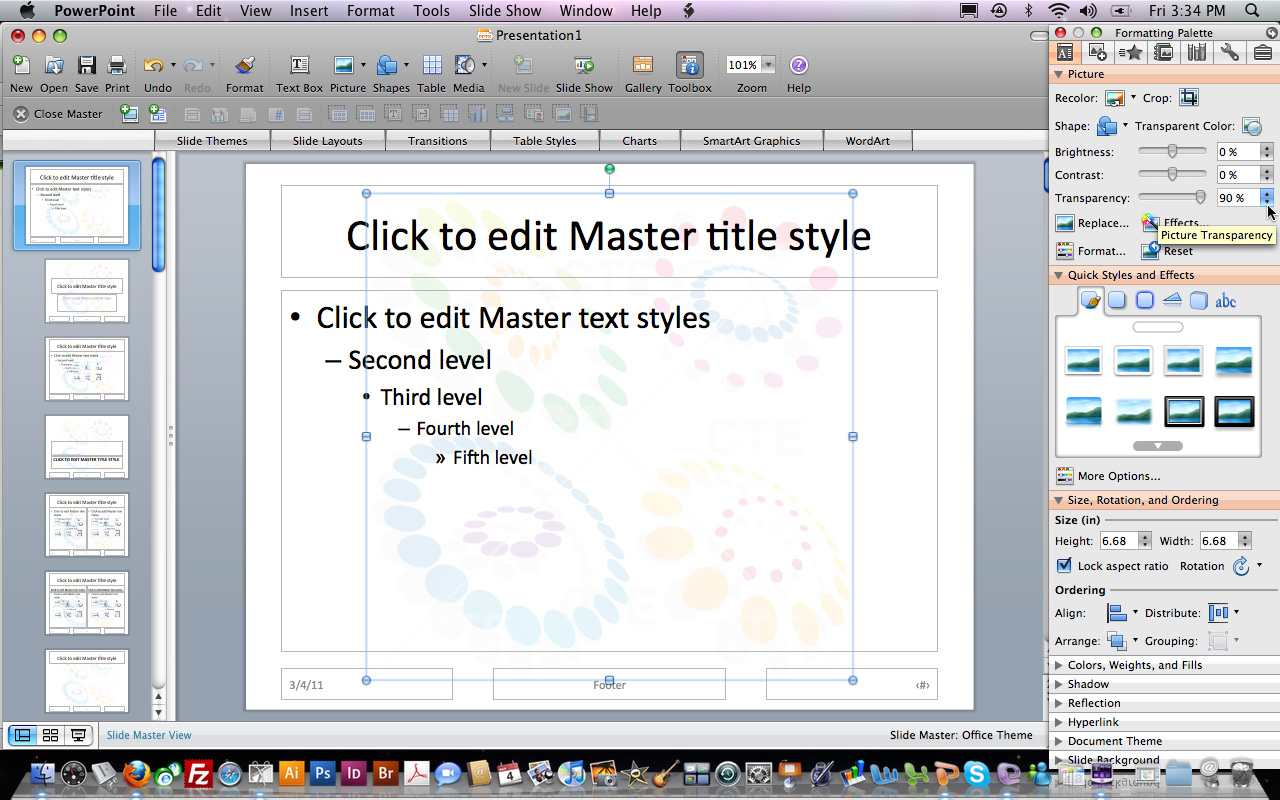Click the Replace... picture button

click(1092, 223)
